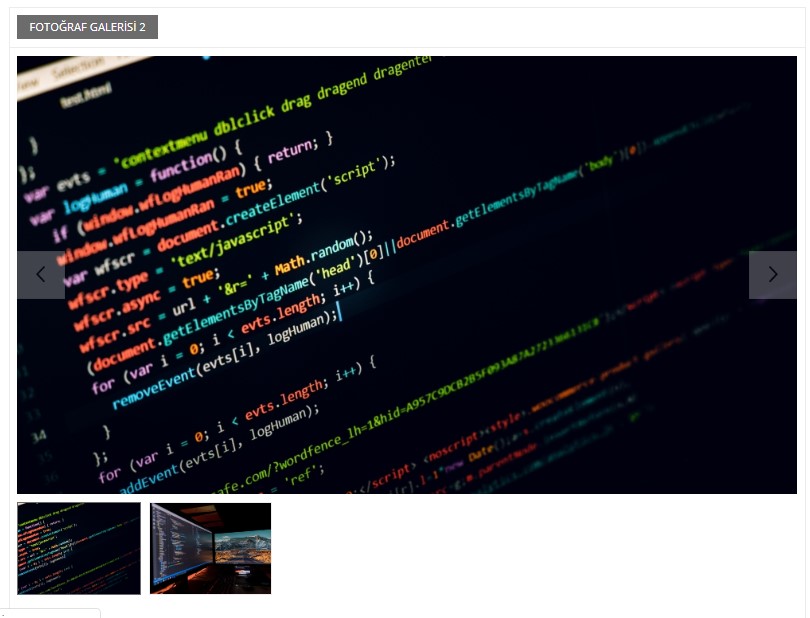Select the code screen thumbnail

(x=79, y=548)
